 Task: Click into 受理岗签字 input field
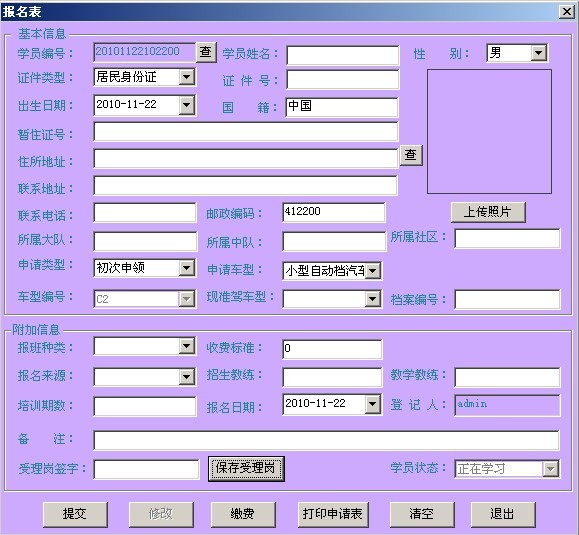click(x=147, y=470)
